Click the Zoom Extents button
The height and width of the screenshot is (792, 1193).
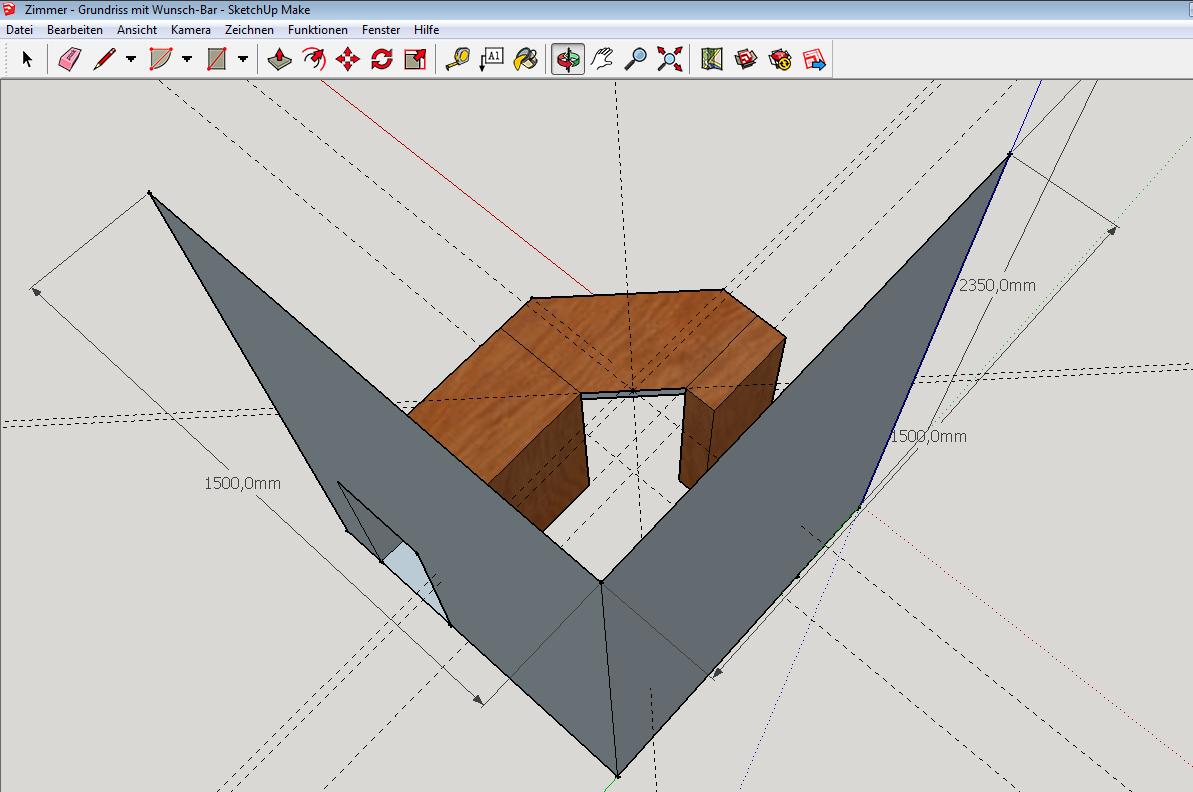point(669,60)
